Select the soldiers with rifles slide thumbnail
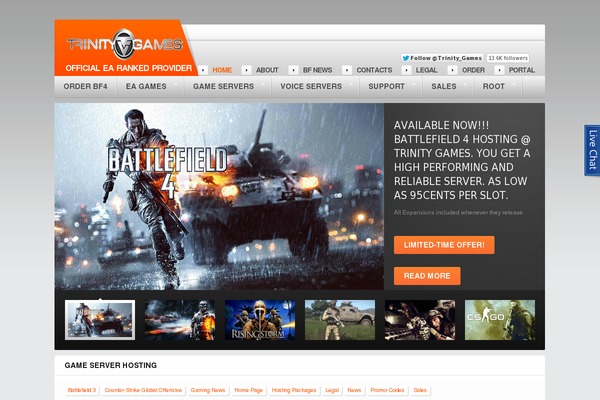The height and width of the screenshot is (400, 600). click(x=420, y=320)
